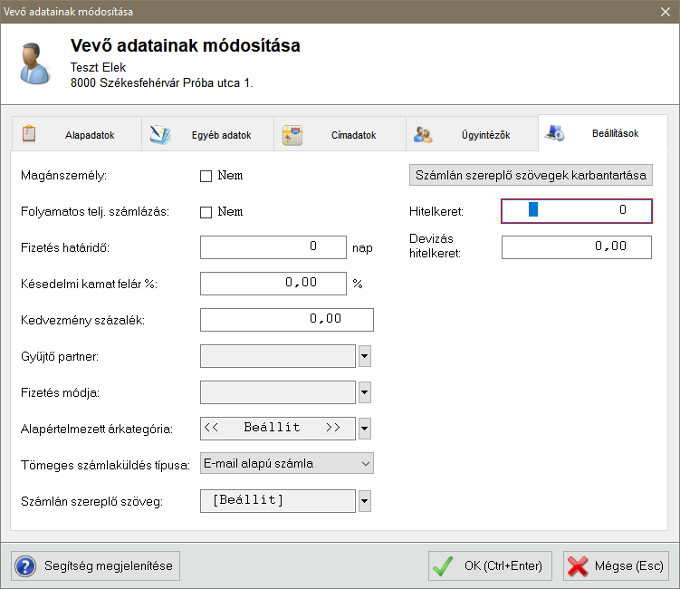The width and height of the screenshot is (680, 589).
Task: Click the customer avatar icon in header
Action: [37, 63]
